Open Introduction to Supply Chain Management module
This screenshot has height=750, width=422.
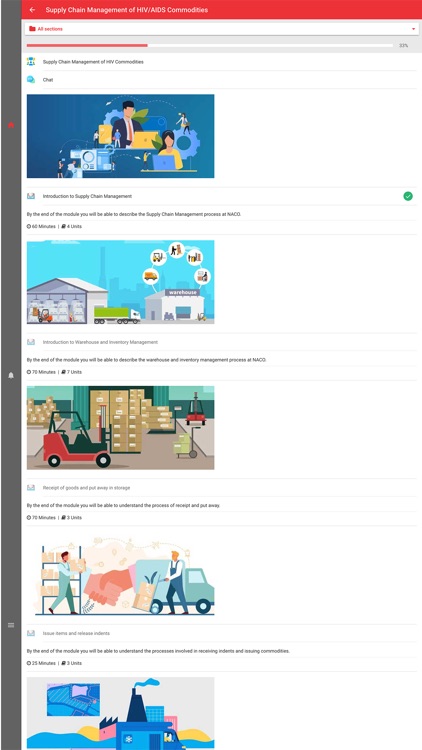click(x=87, y=196)
